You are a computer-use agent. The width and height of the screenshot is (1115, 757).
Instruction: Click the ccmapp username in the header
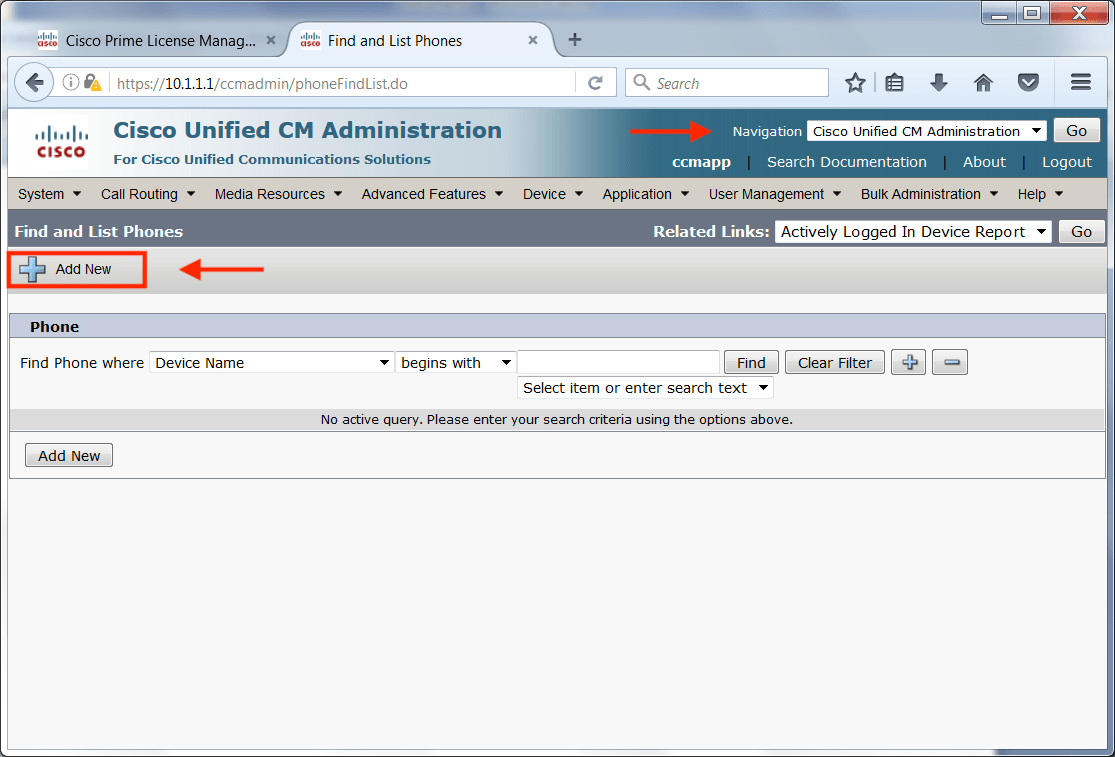point(701,162)
